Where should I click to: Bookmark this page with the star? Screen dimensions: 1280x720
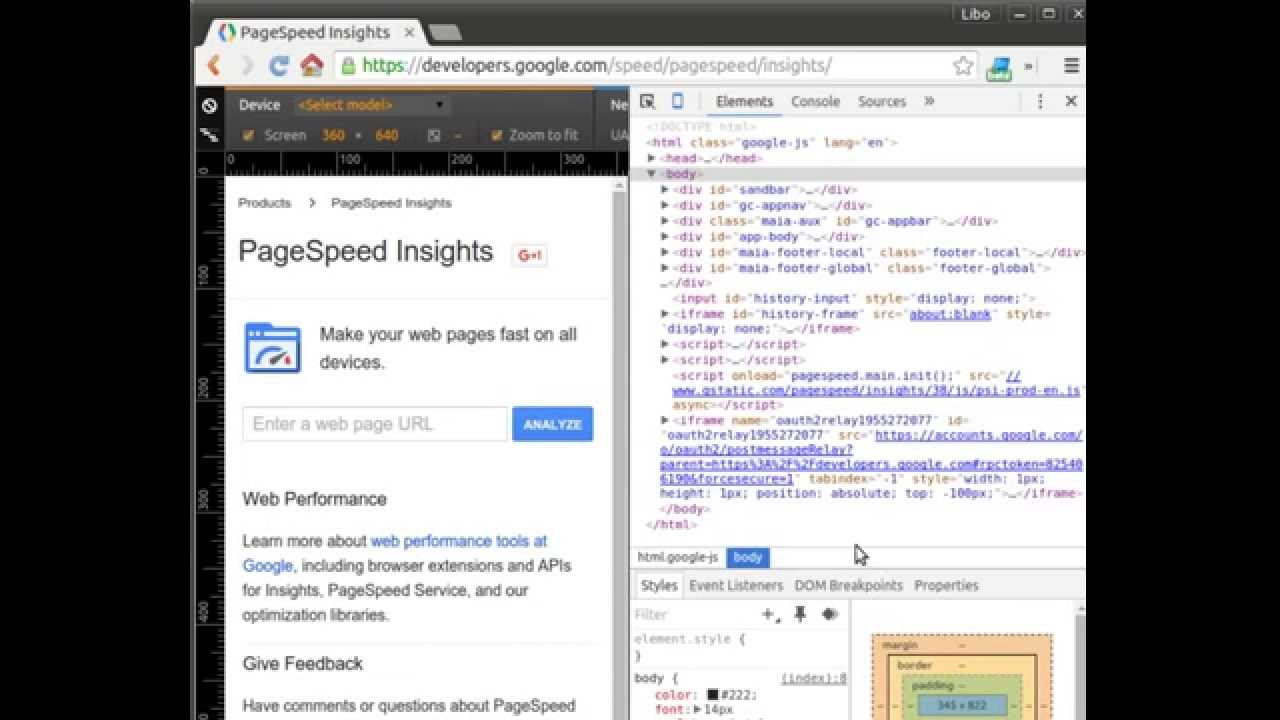pyautogui.click(x=963, y=66)
